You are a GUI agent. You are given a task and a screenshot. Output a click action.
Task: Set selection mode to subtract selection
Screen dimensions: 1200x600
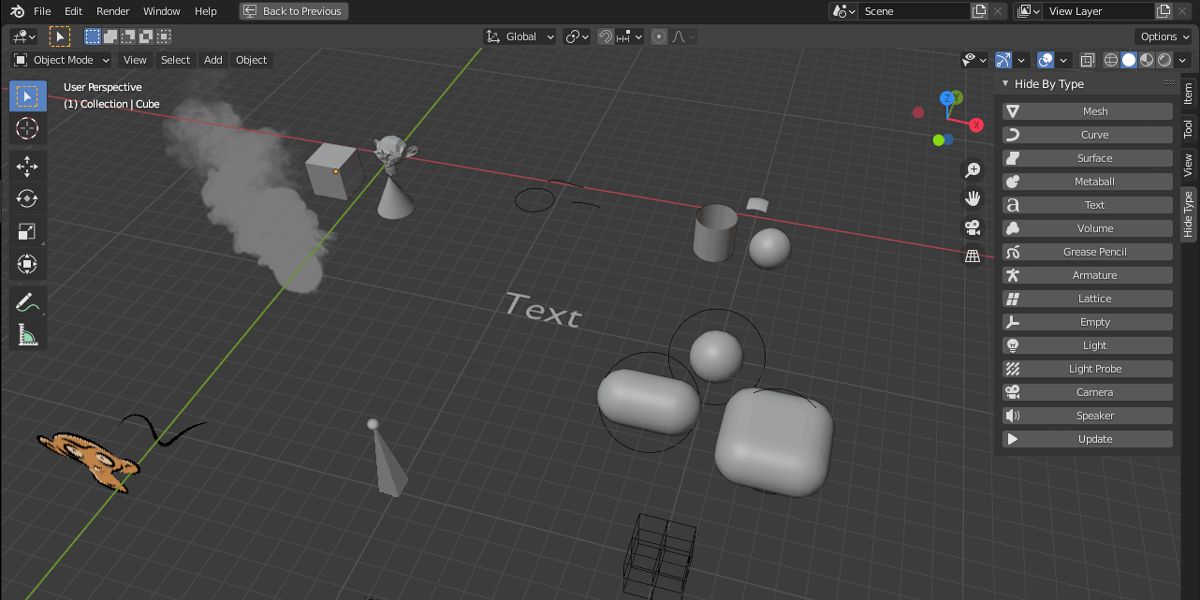129,36
